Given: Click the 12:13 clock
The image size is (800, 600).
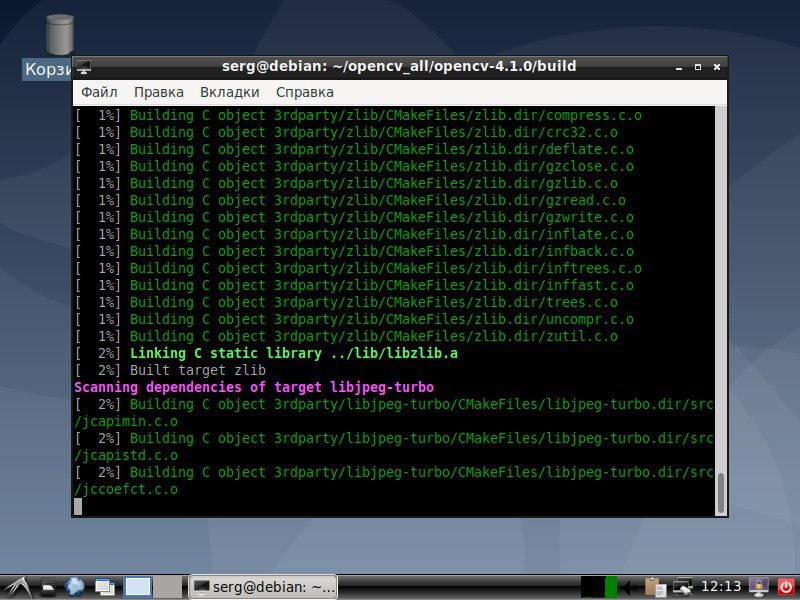Looking at the screenshot, I should coord(720,587).
